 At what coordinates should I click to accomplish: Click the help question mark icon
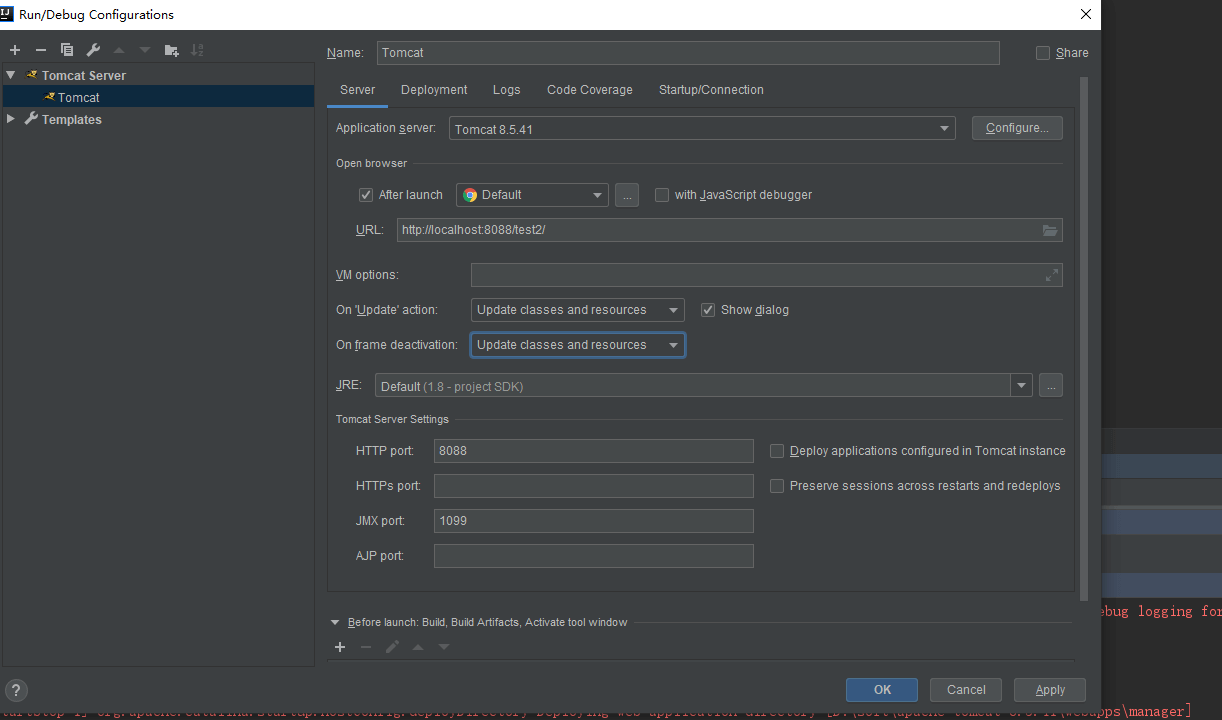click(x=15, y=689)
